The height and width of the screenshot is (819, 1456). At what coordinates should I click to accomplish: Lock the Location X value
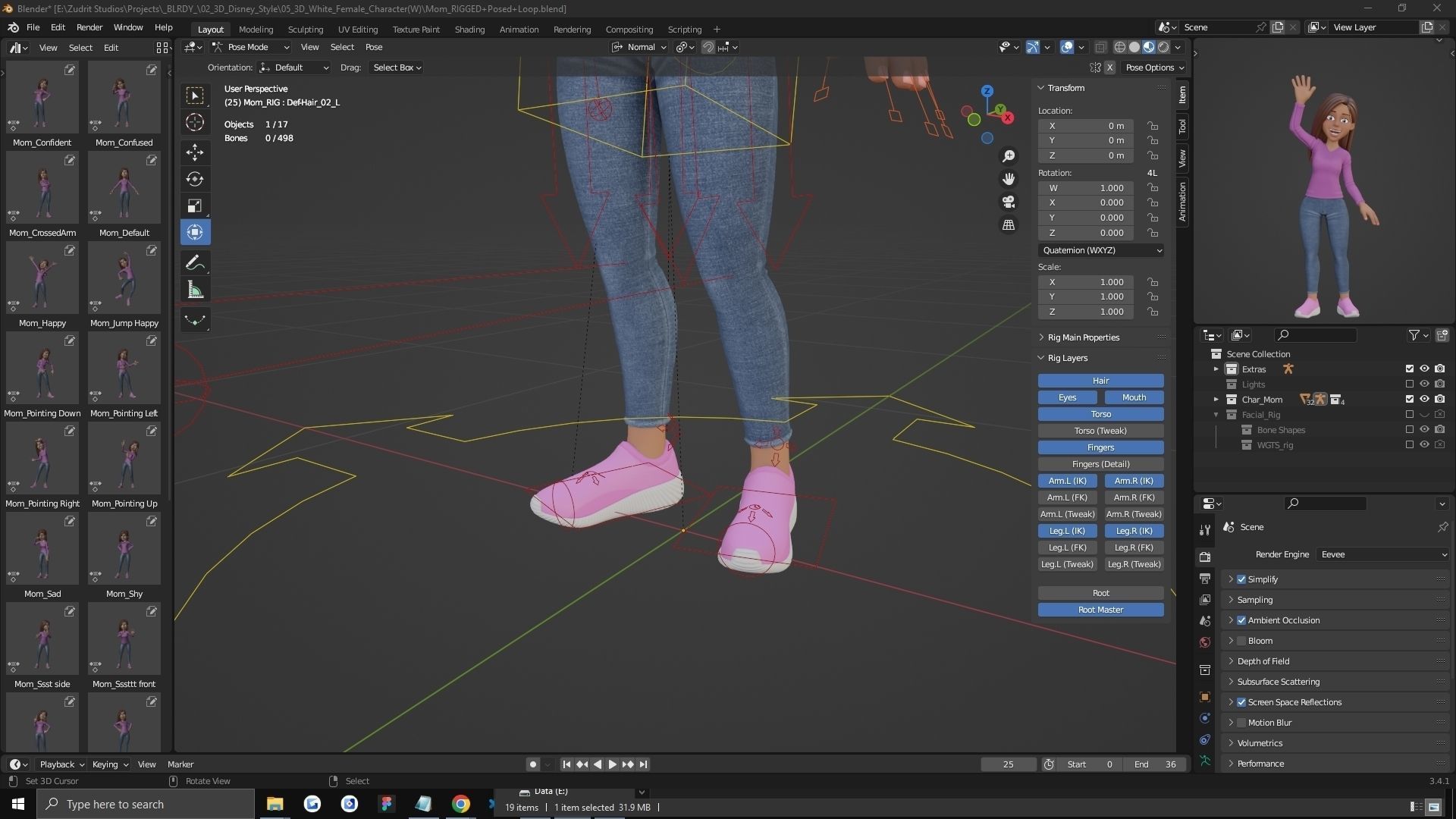click(x=1153, y=126)
